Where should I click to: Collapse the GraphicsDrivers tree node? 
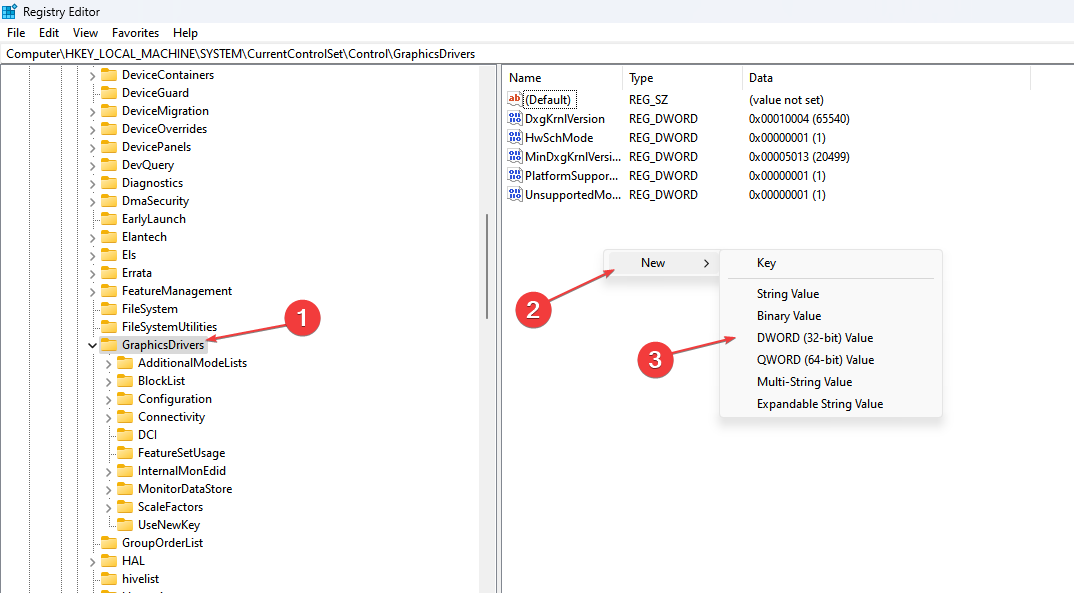coord(92,345)
